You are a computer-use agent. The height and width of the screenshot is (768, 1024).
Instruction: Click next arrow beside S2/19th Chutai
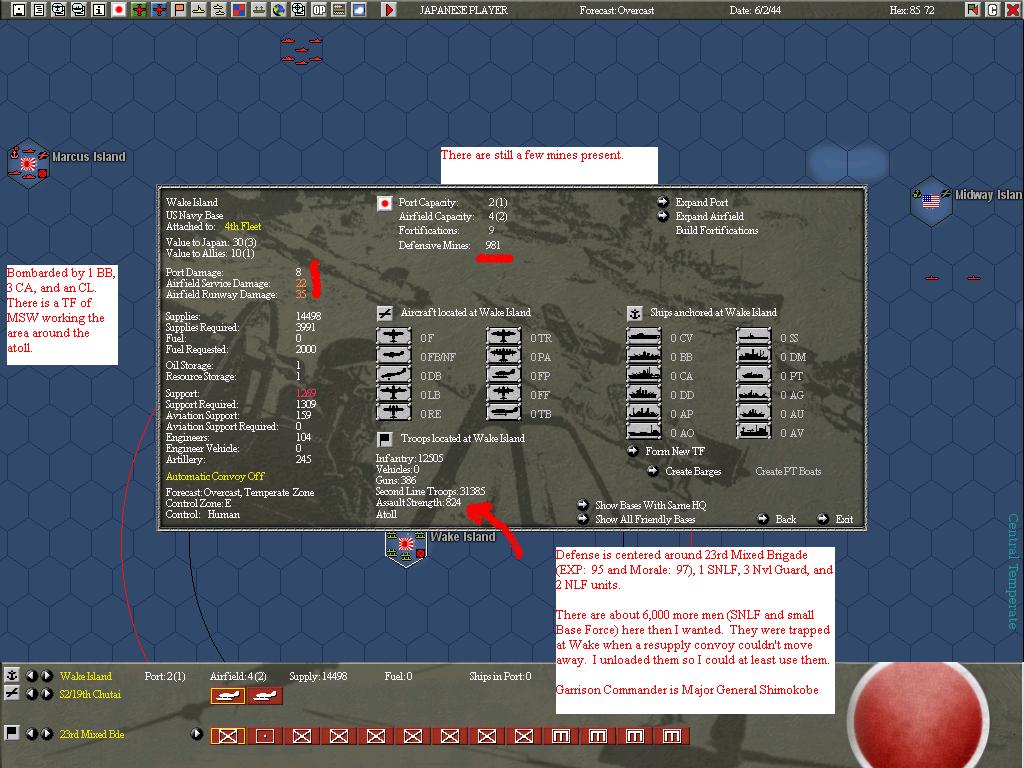[x=46, y=694]
